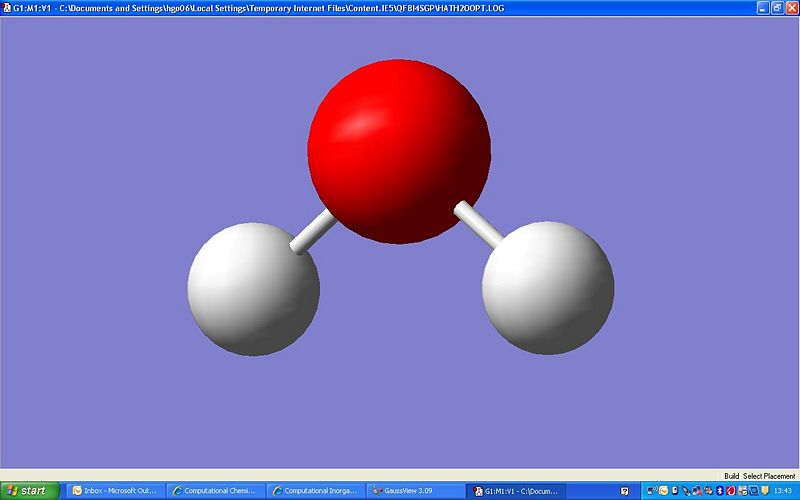Switch to Computational Chemi... browser taskbar button
This screenshot has width=800, height=500.
coord(216,491)
